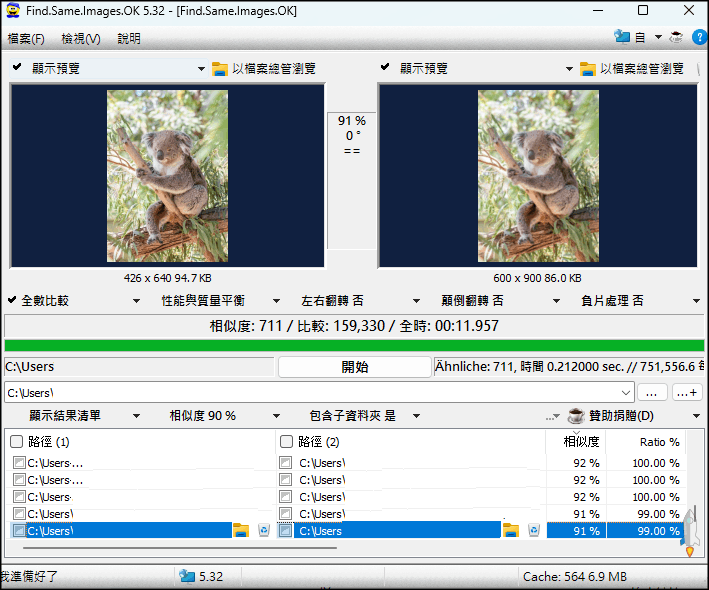This screenshot has height=590, width=709.
Task: Click the language monitor icon in menu bar
Action: tap(624, 38)
